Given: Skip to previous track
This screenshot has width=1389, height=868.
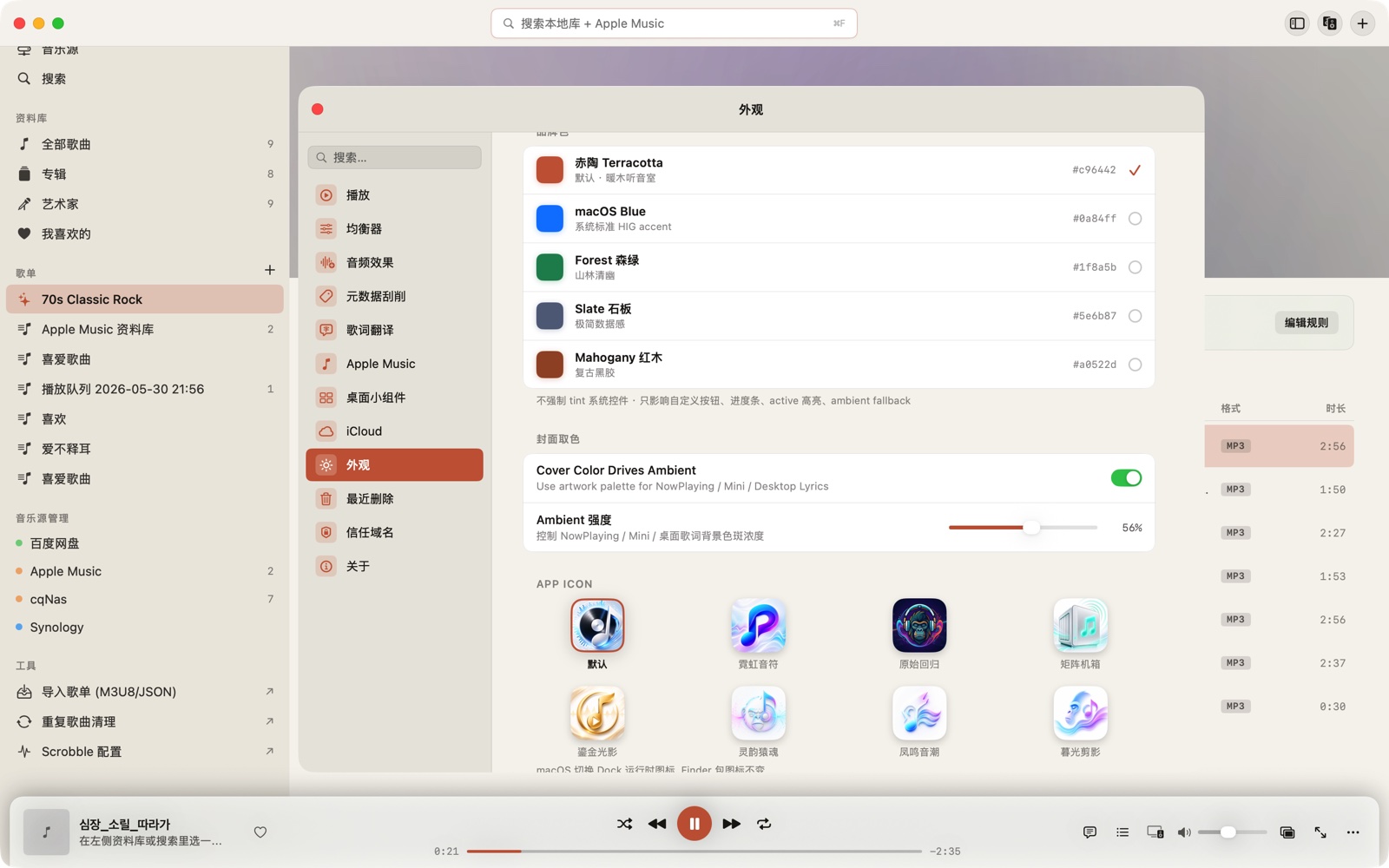Looking at the screenshot, I should pyautogui.click(x=657, y=824).
